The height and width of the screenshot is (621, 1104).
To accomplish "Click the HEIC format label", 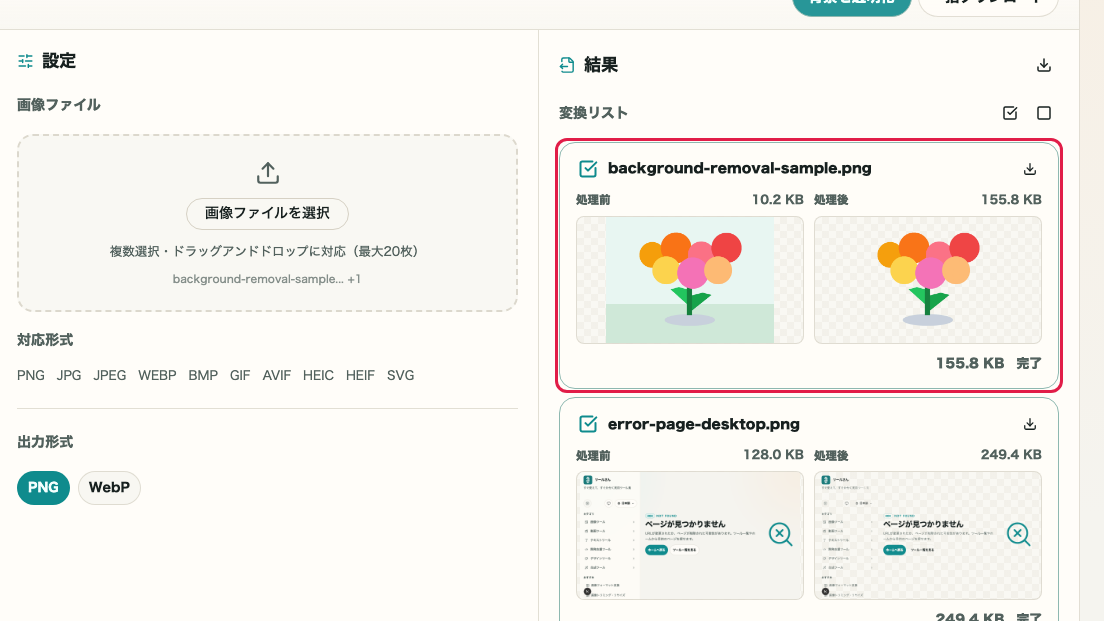I will click(x=318, y=375).
